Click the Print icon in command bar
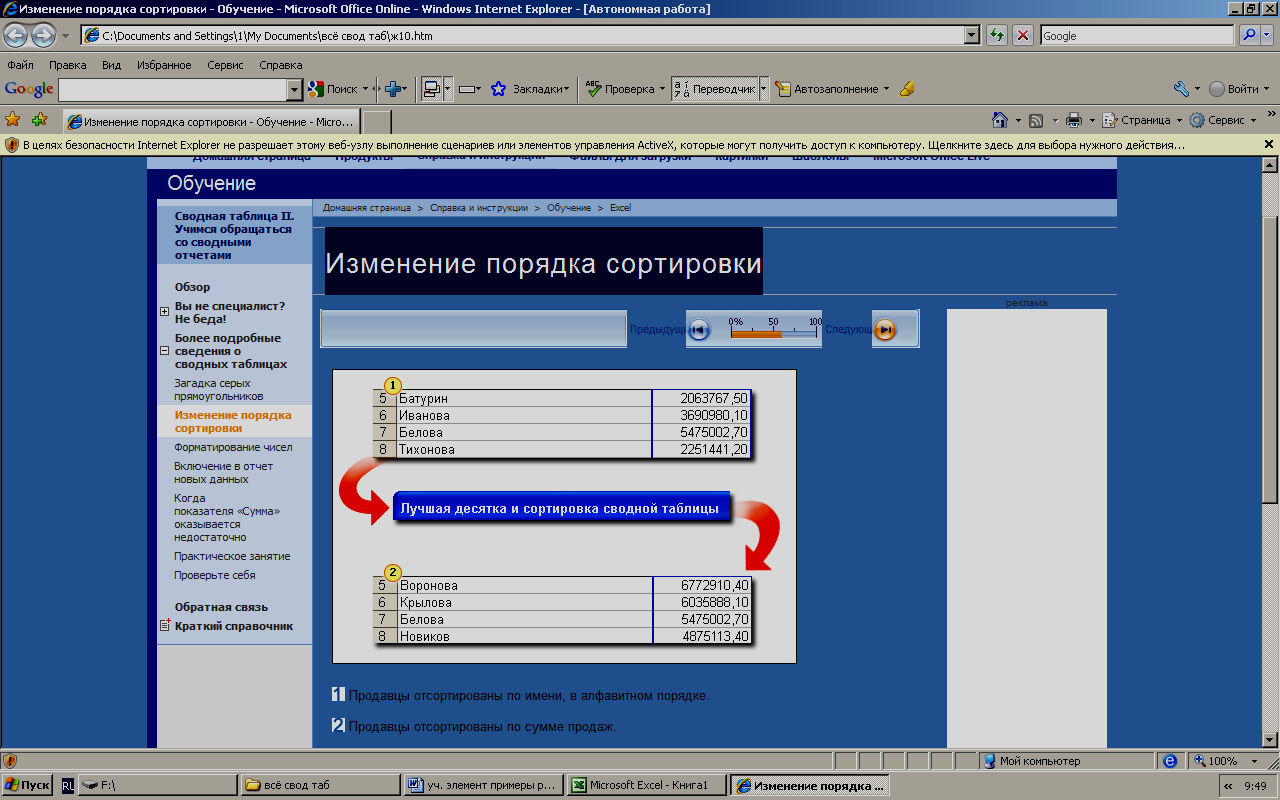1280x800 pixels. pyautogui.click(x=1074, y=120)
